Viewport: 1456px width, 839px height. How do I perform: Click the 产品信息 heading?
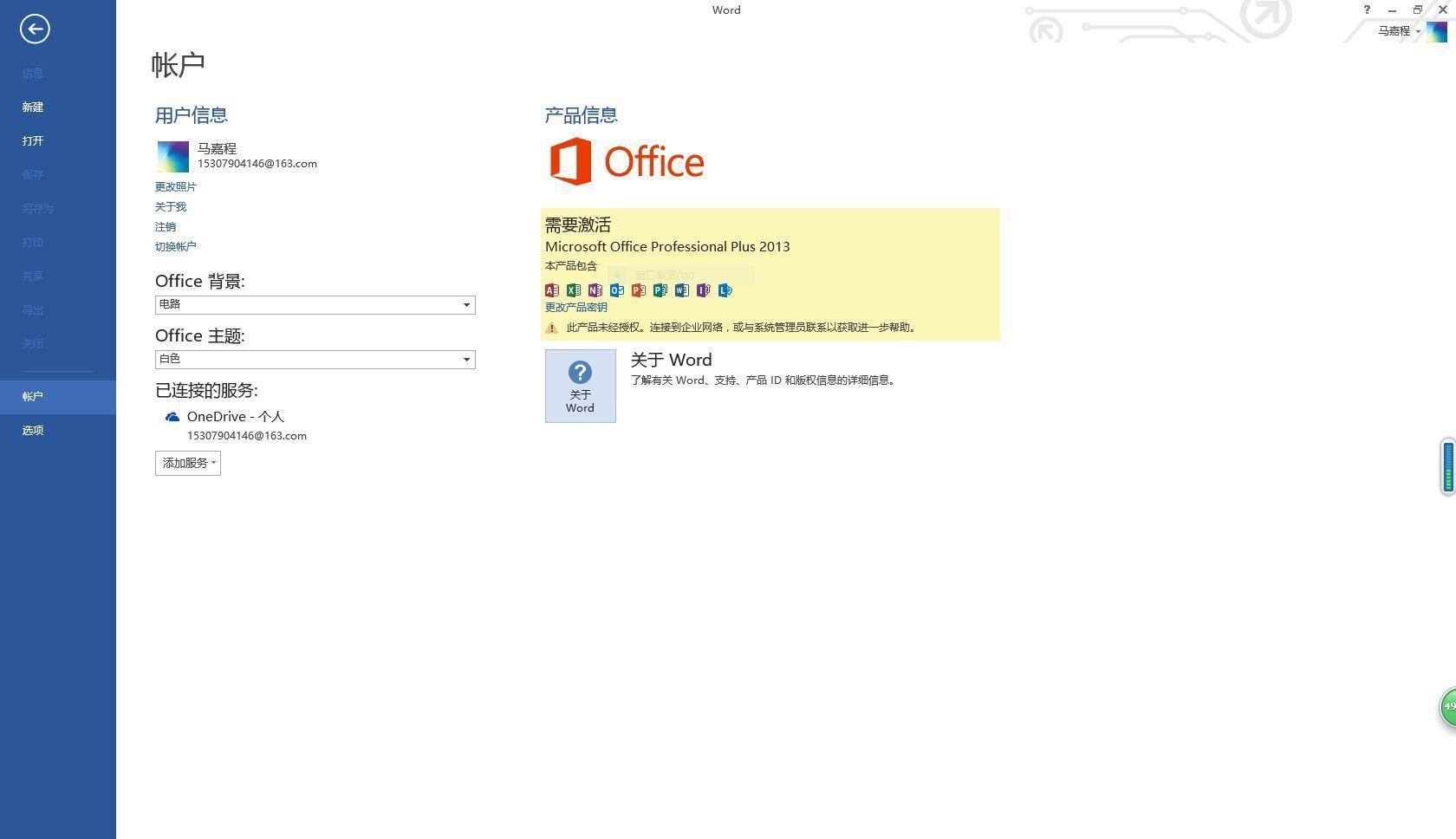(582, 115)
